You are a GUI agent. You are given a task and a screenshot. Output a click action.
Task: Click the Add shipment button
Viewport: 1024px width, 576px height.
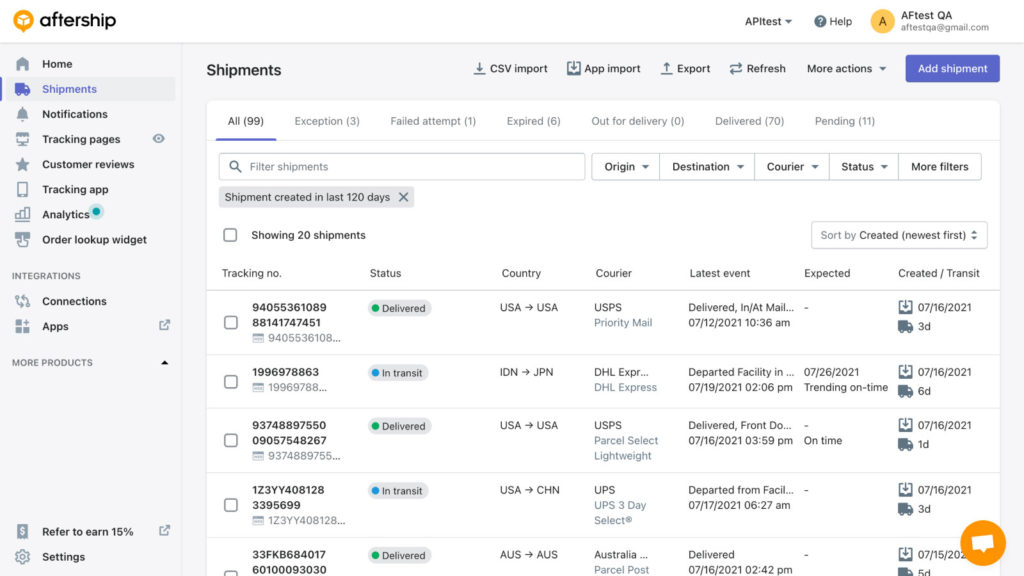pos(952,69)
